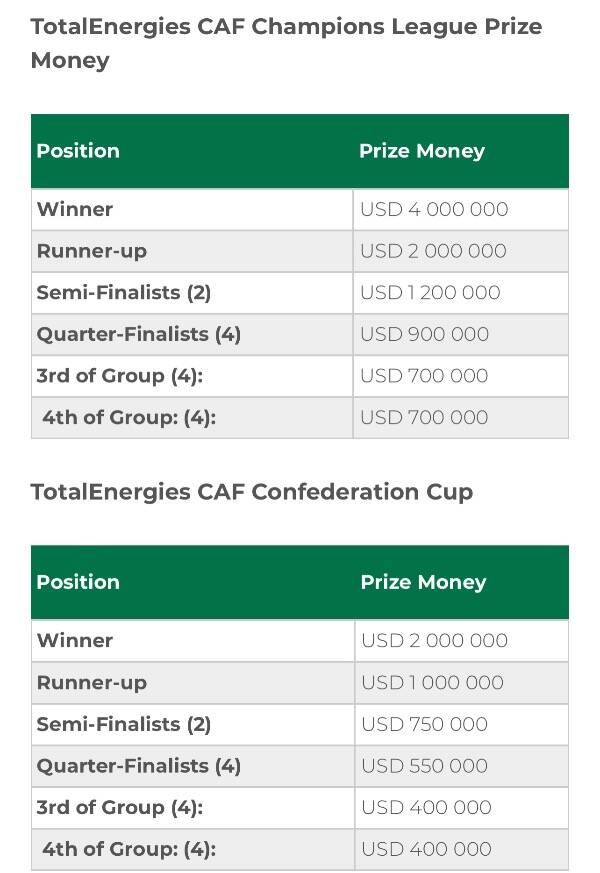Select the USD 550 000 cell

point(425,766)
